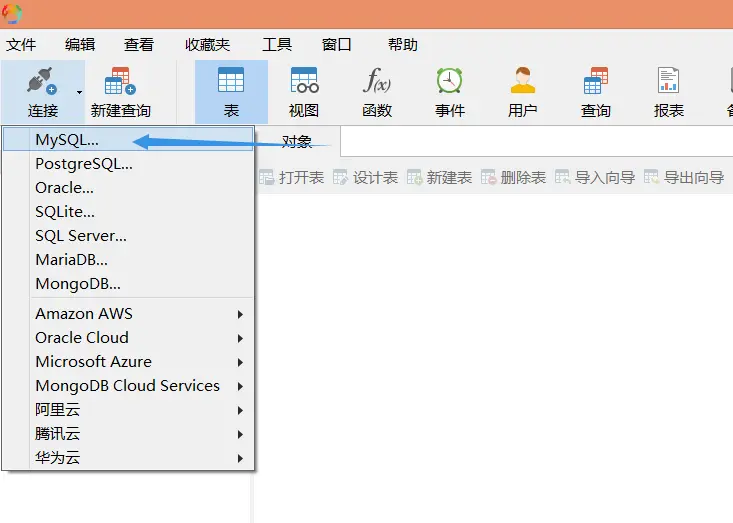
Task: Click the 事件 label text
Action: pos(450,111)
